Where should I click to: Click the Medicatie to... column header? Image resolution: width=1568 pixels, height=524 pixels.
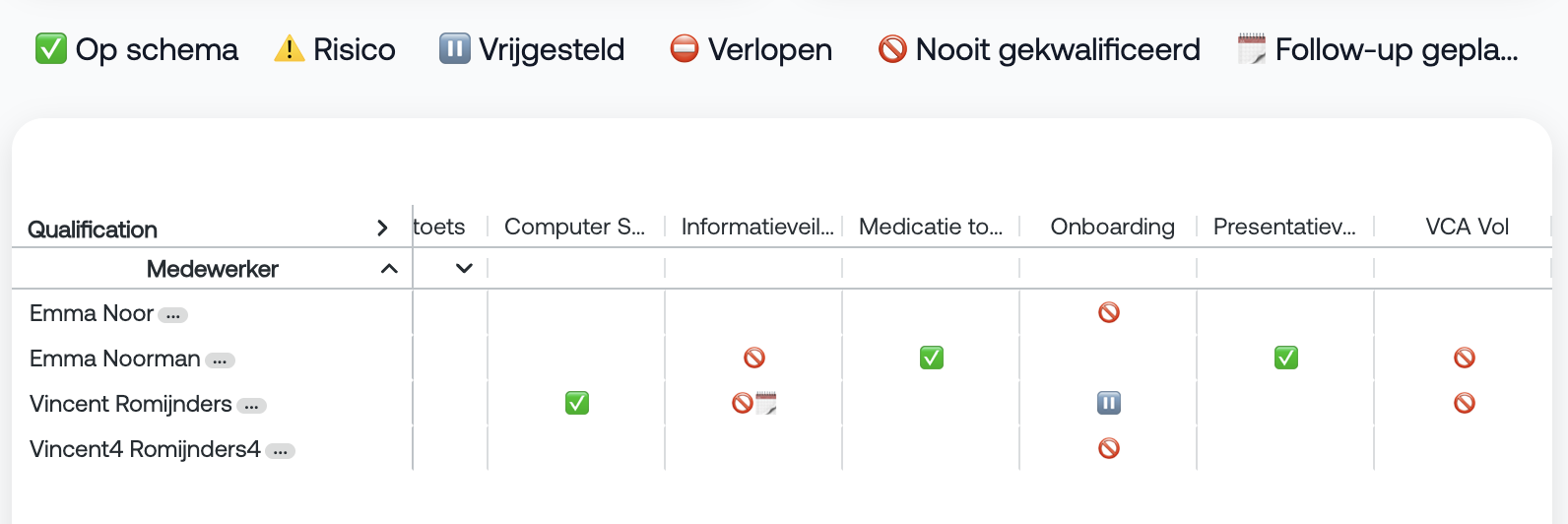931,227
